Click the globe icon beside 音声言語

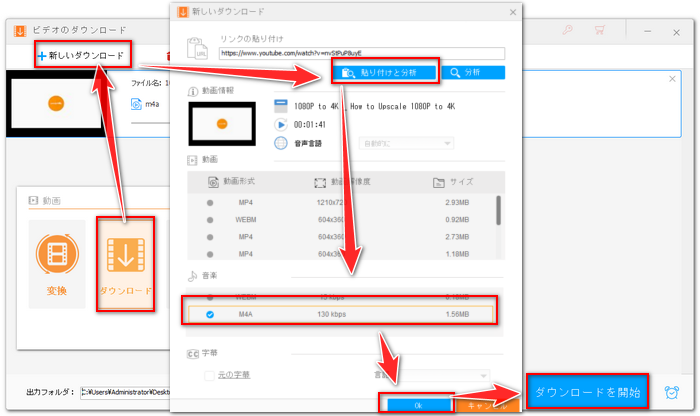pyautogui.click(x=281, y=143)
